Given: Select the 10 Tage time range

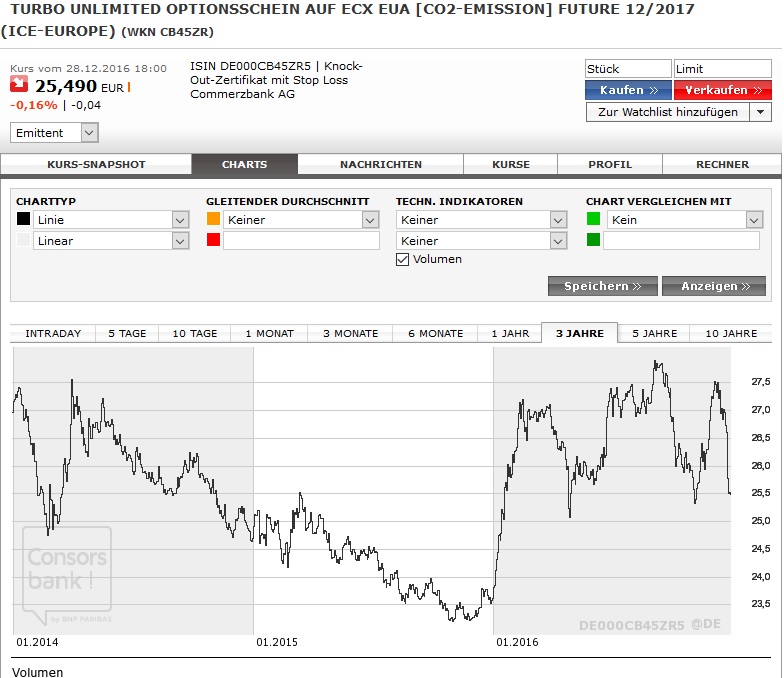Looking at the screenshot, I should [x=194, y=334].
